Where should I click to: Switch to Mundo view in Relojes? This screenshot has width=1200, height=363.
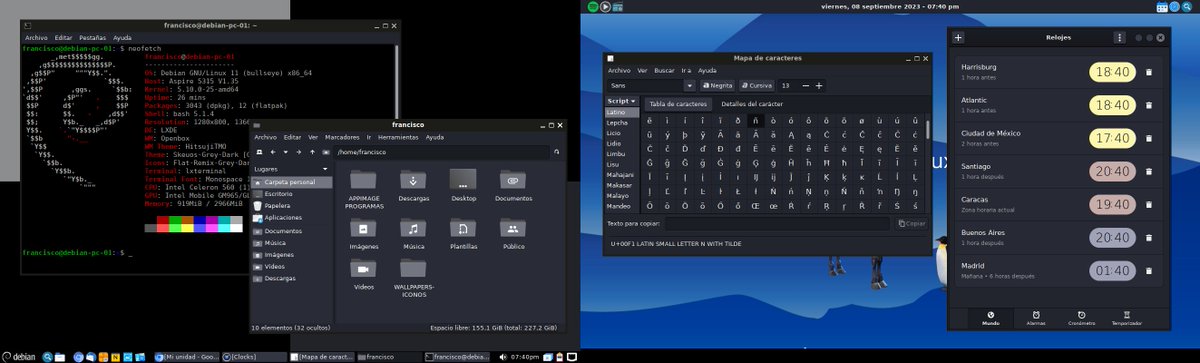[990, 318]
